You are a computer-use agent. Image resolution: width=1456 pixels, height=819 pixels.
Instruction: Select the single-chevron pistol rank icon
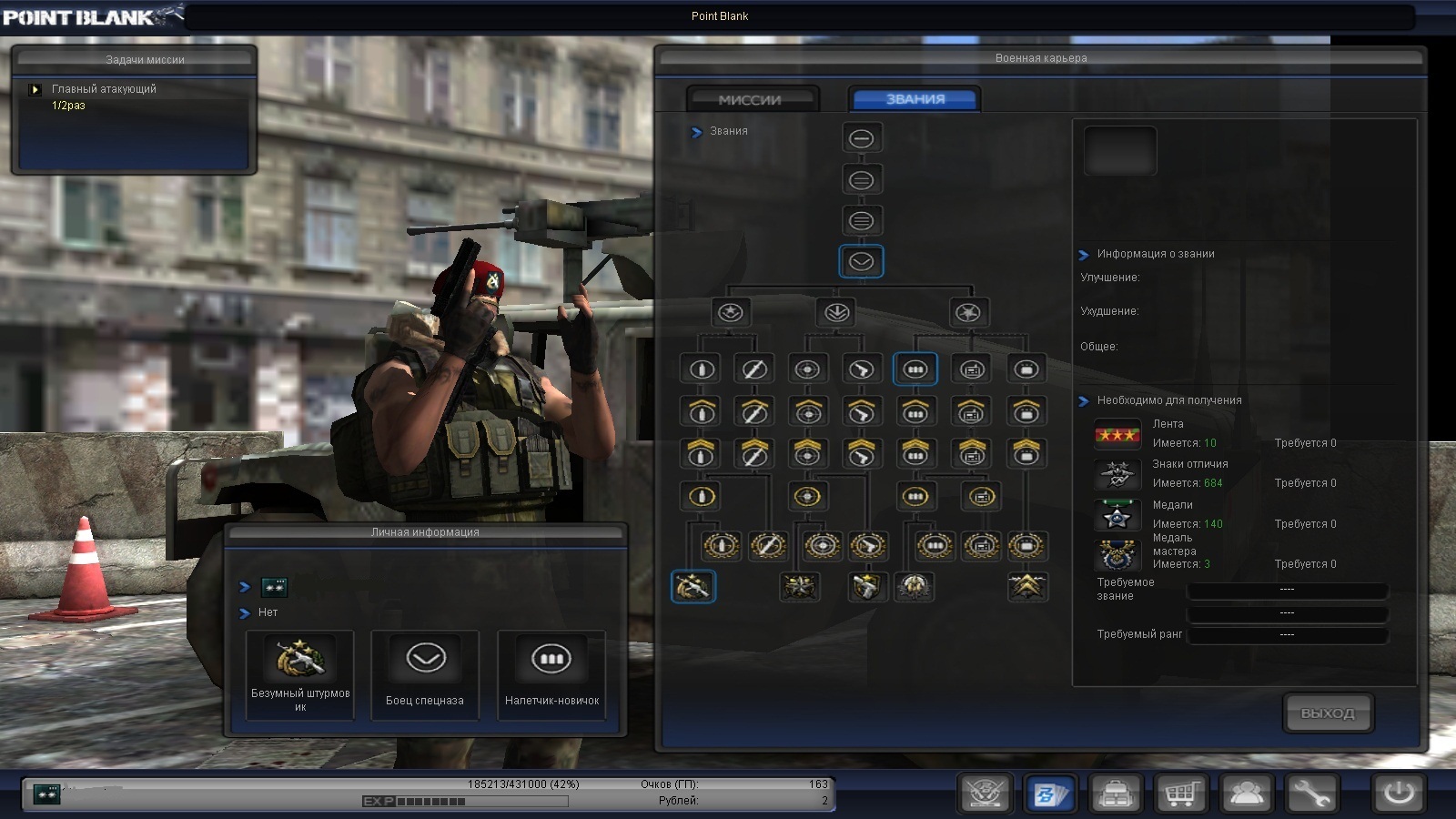(x=861, y=411)
